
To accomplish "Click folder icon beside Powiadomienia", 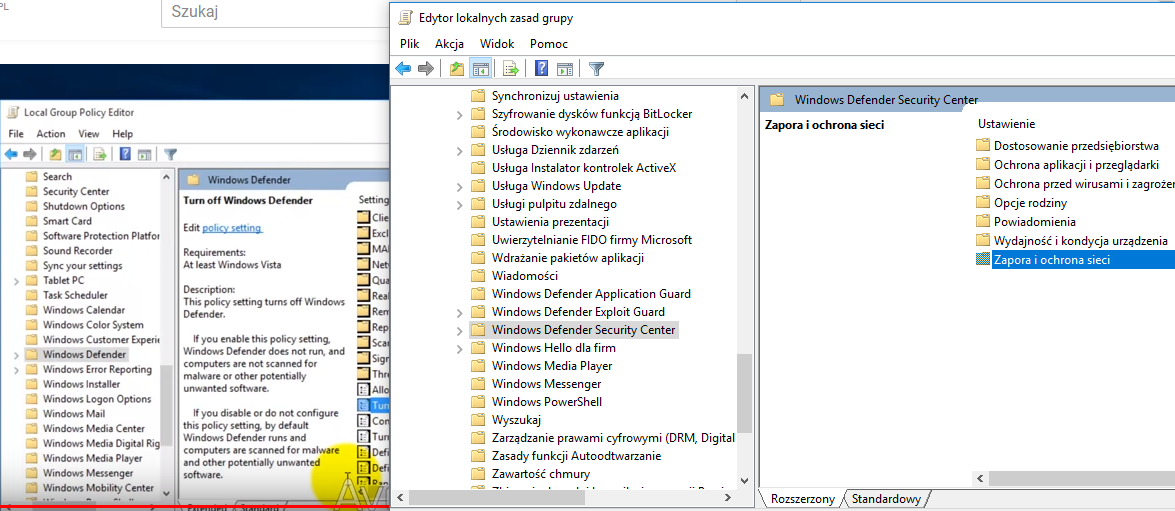I will click(x=983, y=222).
